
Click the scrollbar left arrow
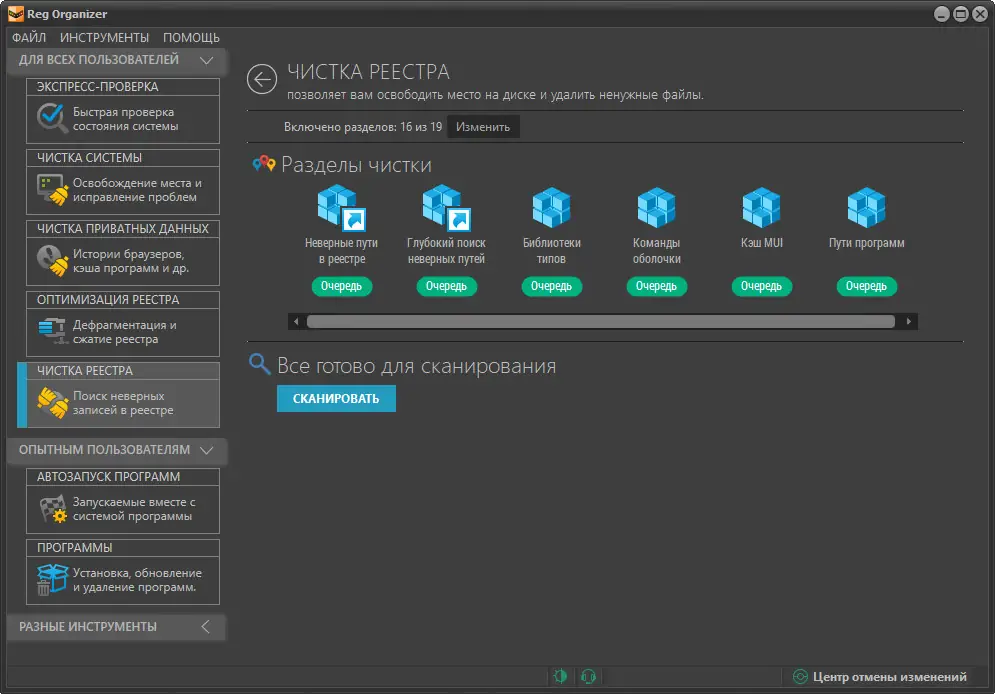(296, 322)
